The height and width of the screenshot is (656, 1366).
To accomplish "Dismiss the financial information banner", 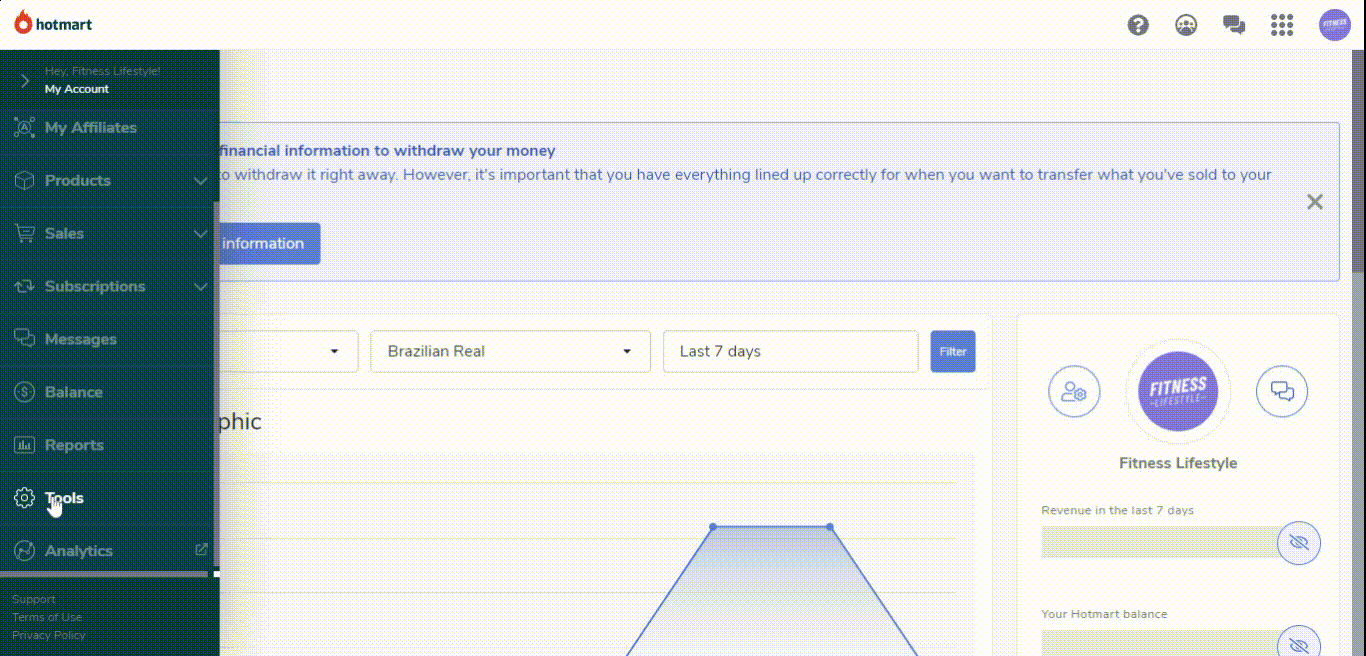I will pyautogui.click(x=1315, y=202).
